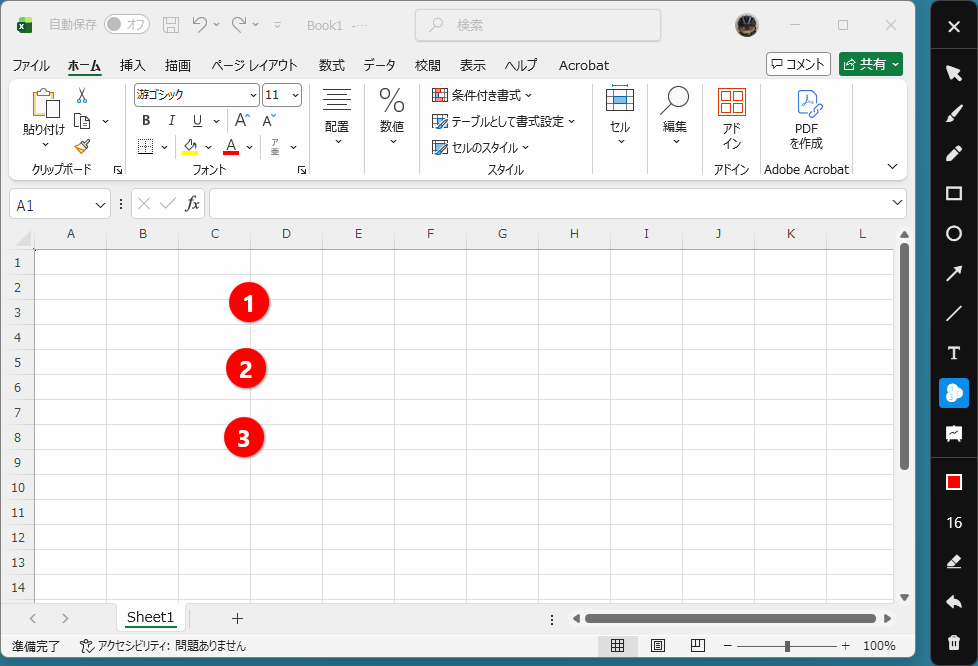Click the red color swatch in the annotation toolbar
978x666 pixels.
[953, 481]
